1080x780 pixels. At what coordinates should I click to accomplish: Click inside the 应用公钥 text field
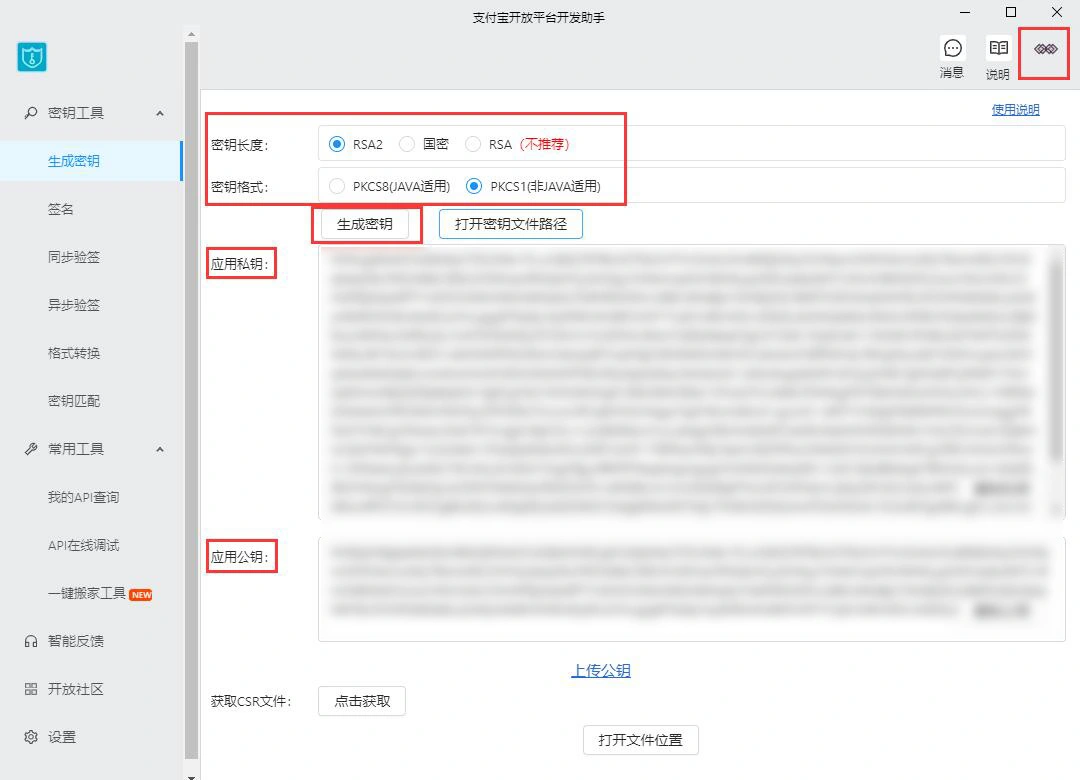[x=690, y=590]
